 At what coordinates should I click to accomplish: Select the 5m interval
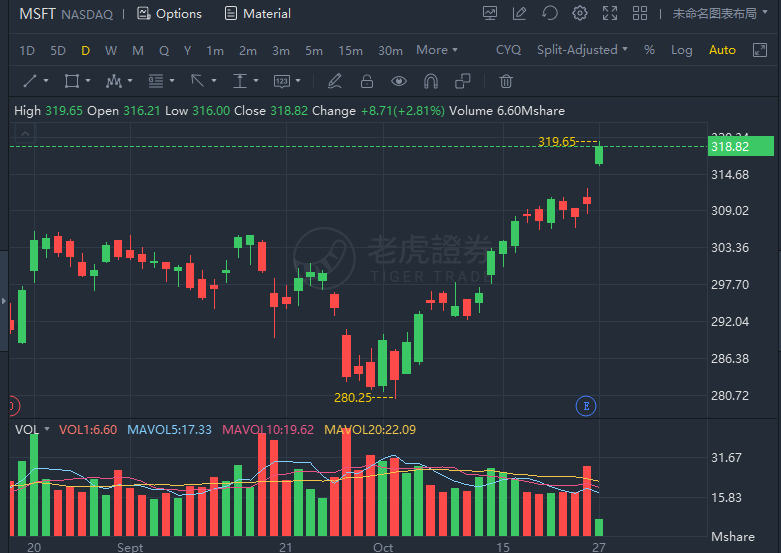click(x=314, y=50)
